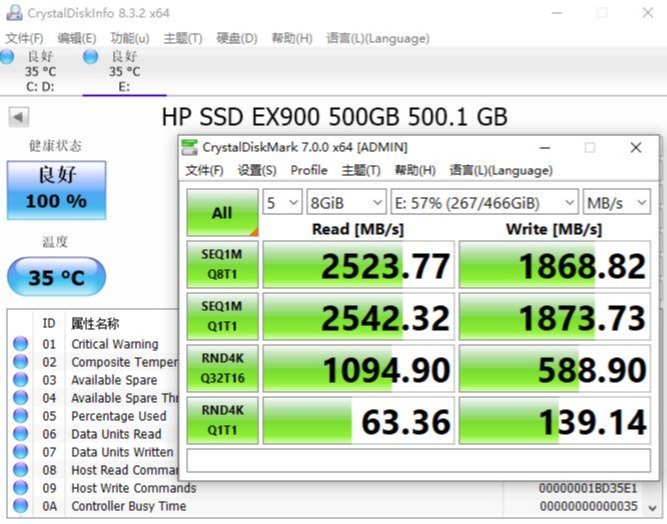Click raw value 00000001BD35E1
Viewport: 667px width, 524px height.
(x=588, y=488)
